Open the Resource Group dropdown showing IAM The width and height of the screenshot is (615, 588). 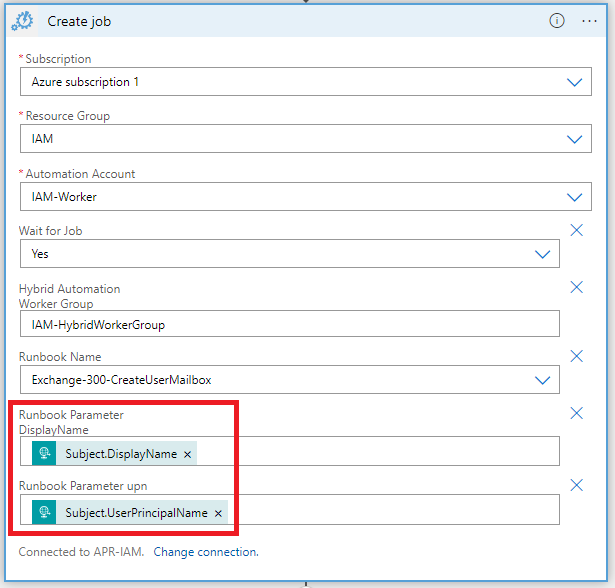click(x=574, y=139)
